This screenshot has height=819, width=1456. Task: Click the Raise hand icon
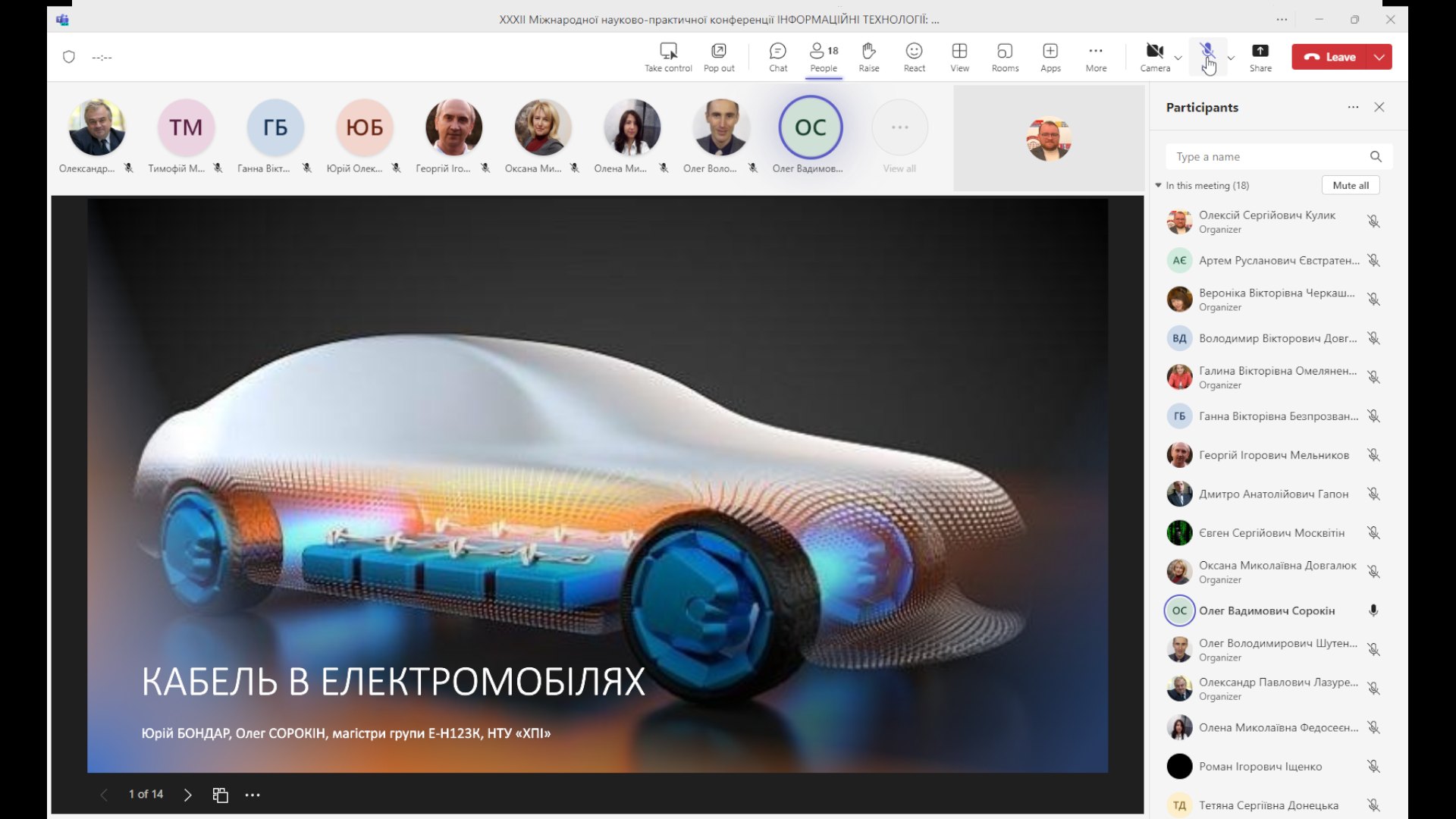[x=868, y=52]
